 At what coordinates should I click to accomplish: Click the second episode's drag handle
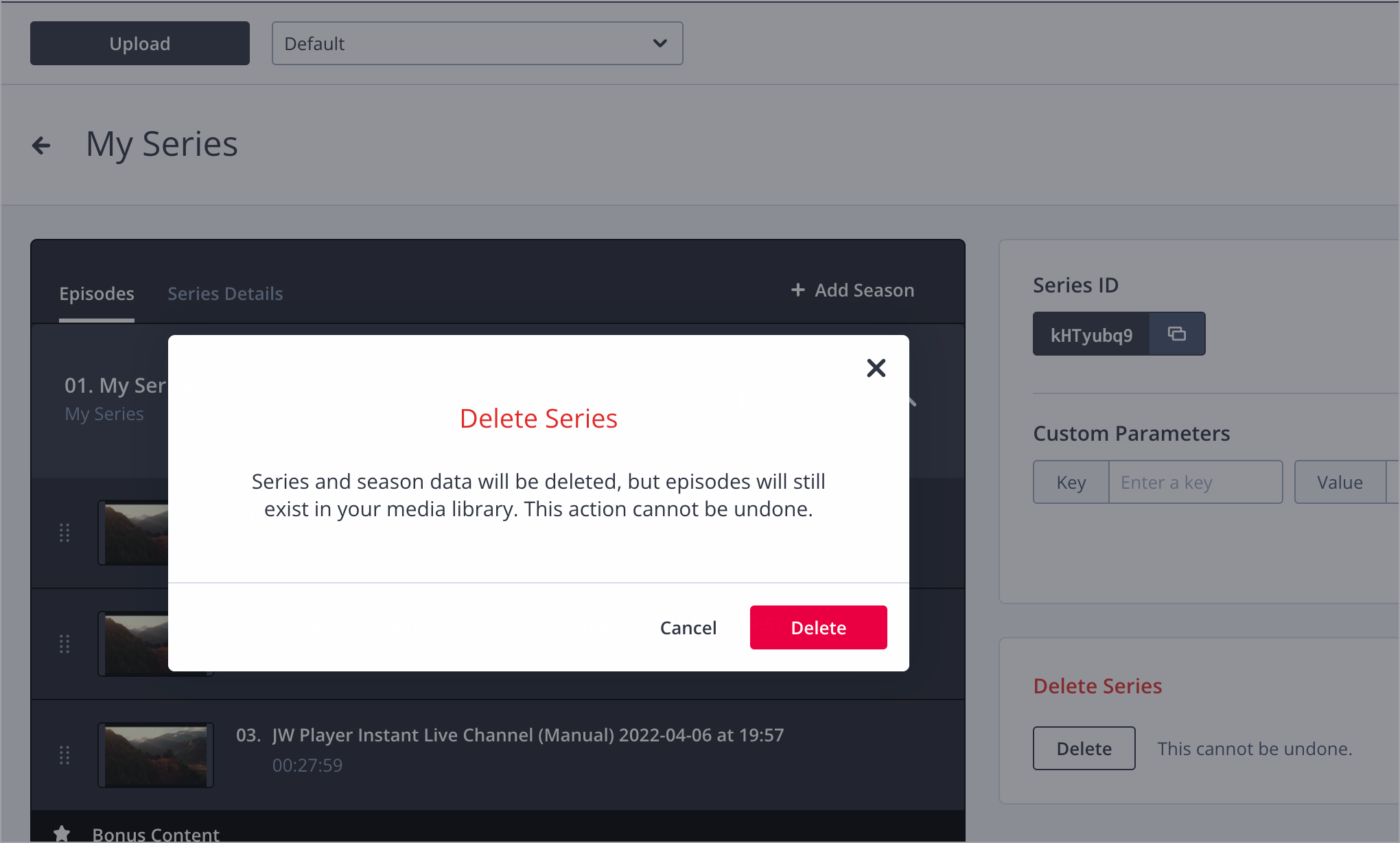pyautogui.click(x=65, y=644)
